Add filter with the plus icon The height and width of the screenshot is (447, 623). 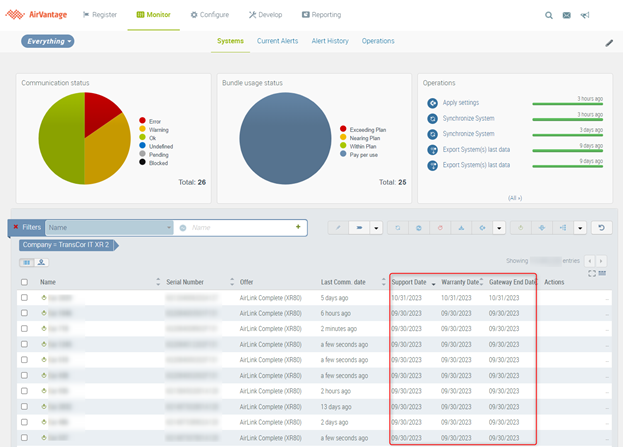click(x=298, y=227)
